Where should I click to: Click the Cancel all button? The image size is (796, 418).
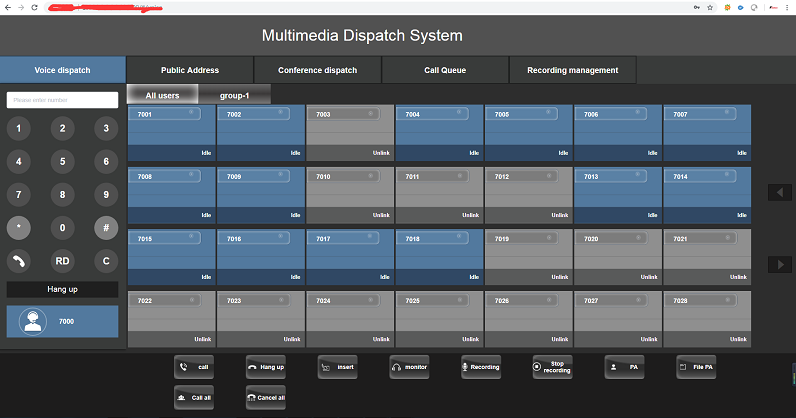point(266,397)
